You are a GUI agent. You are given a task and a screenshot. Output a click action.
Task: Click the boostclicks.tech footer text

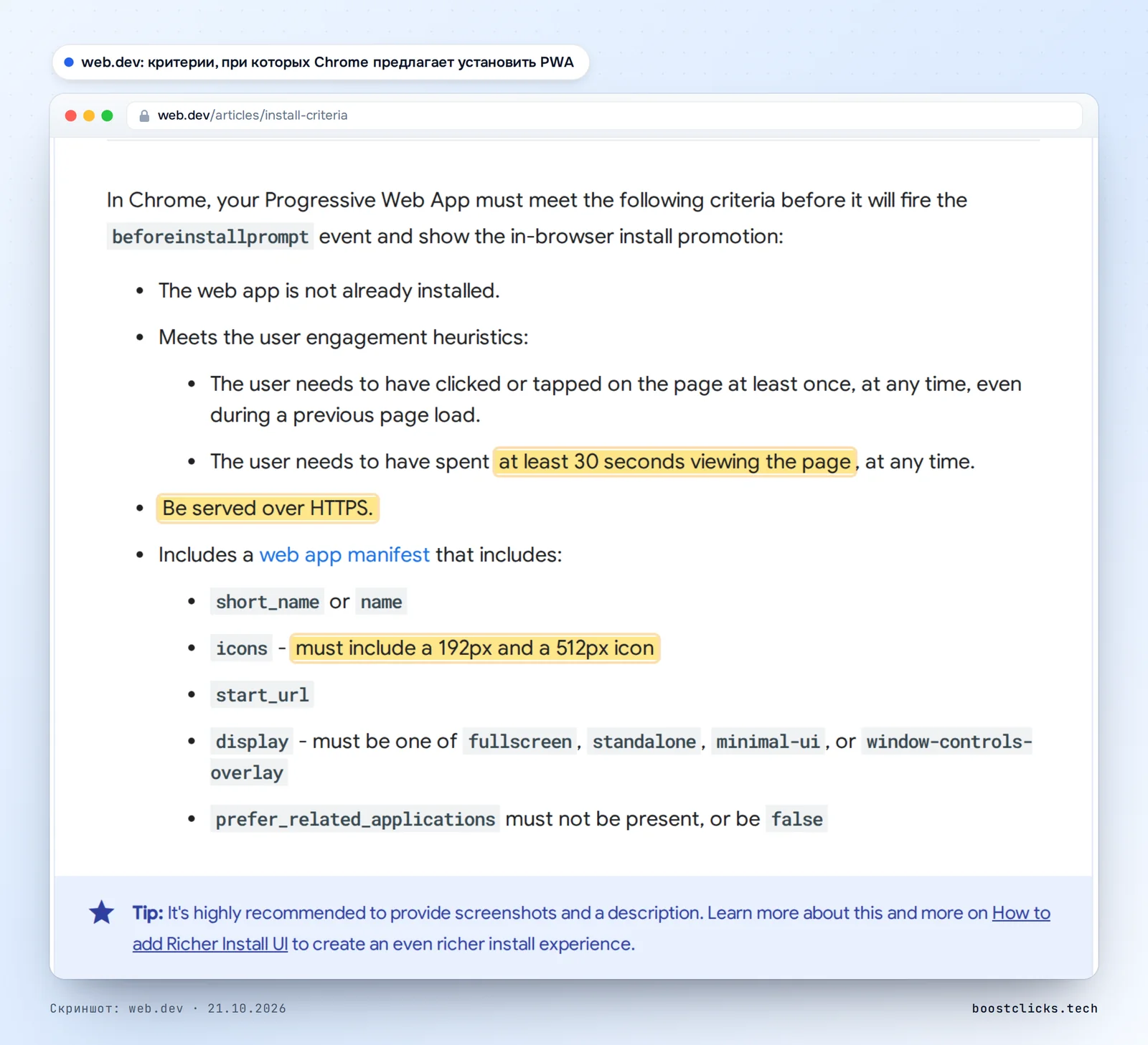[x=1035, y=1008]
